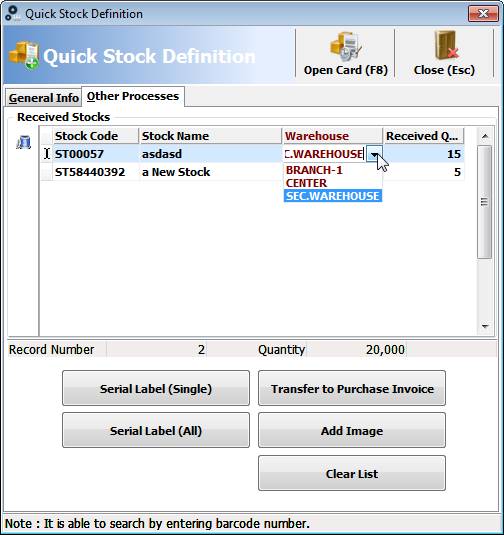The width and height of the screenshot is (504, 535).
Task: Click the Clear List button
Action: click(352, 473)
